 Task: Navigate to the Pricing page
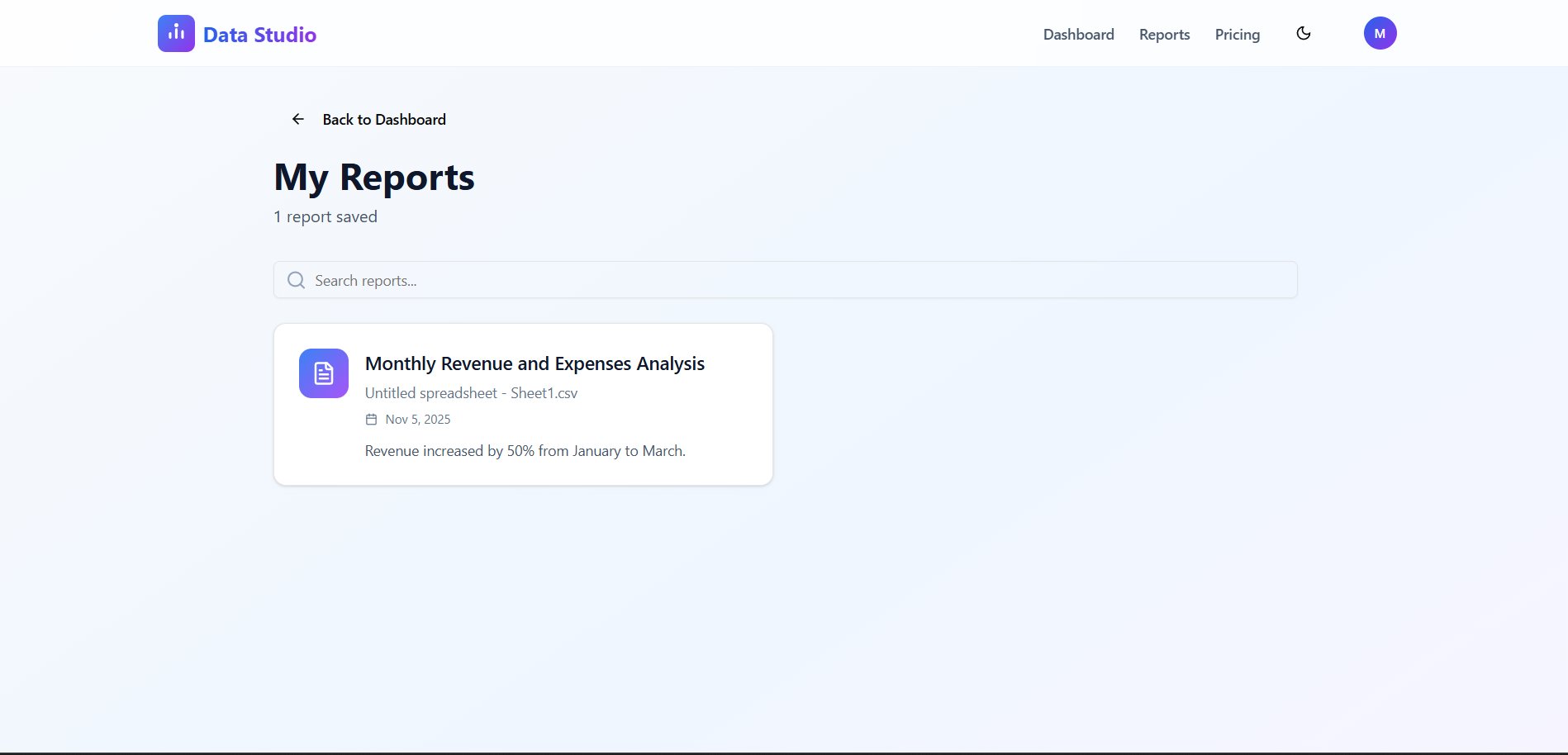click(x=1237, y=34)
